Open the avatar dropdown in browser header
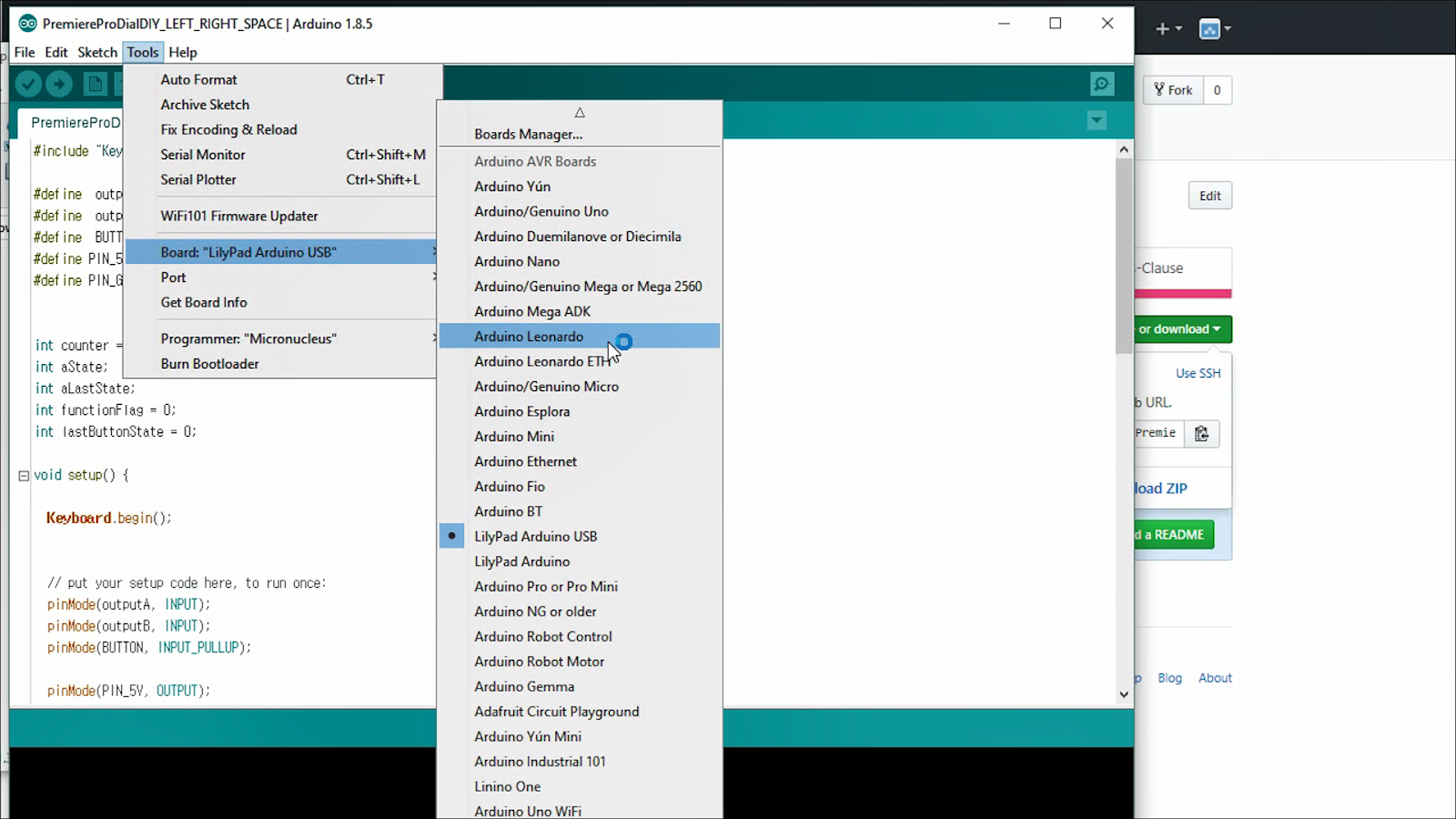 coord(1215,29)
